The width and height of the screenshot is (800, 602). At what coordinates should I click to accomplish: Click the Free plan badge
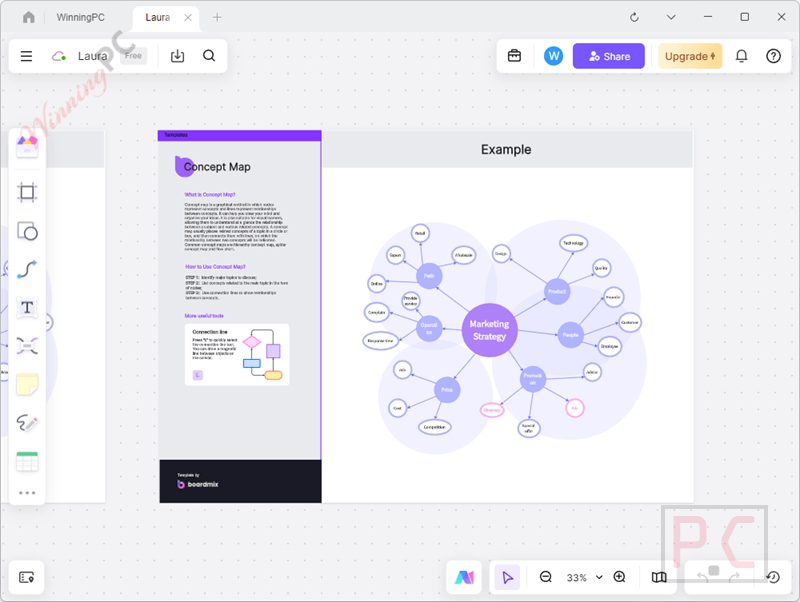click(x=133, y=56)
